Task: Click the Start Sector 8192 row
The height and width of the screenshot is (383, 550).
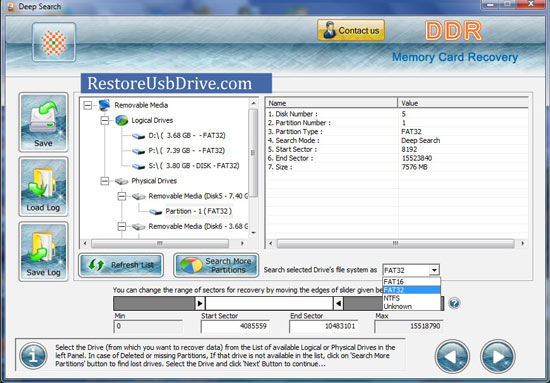Action: click(397, 149)
